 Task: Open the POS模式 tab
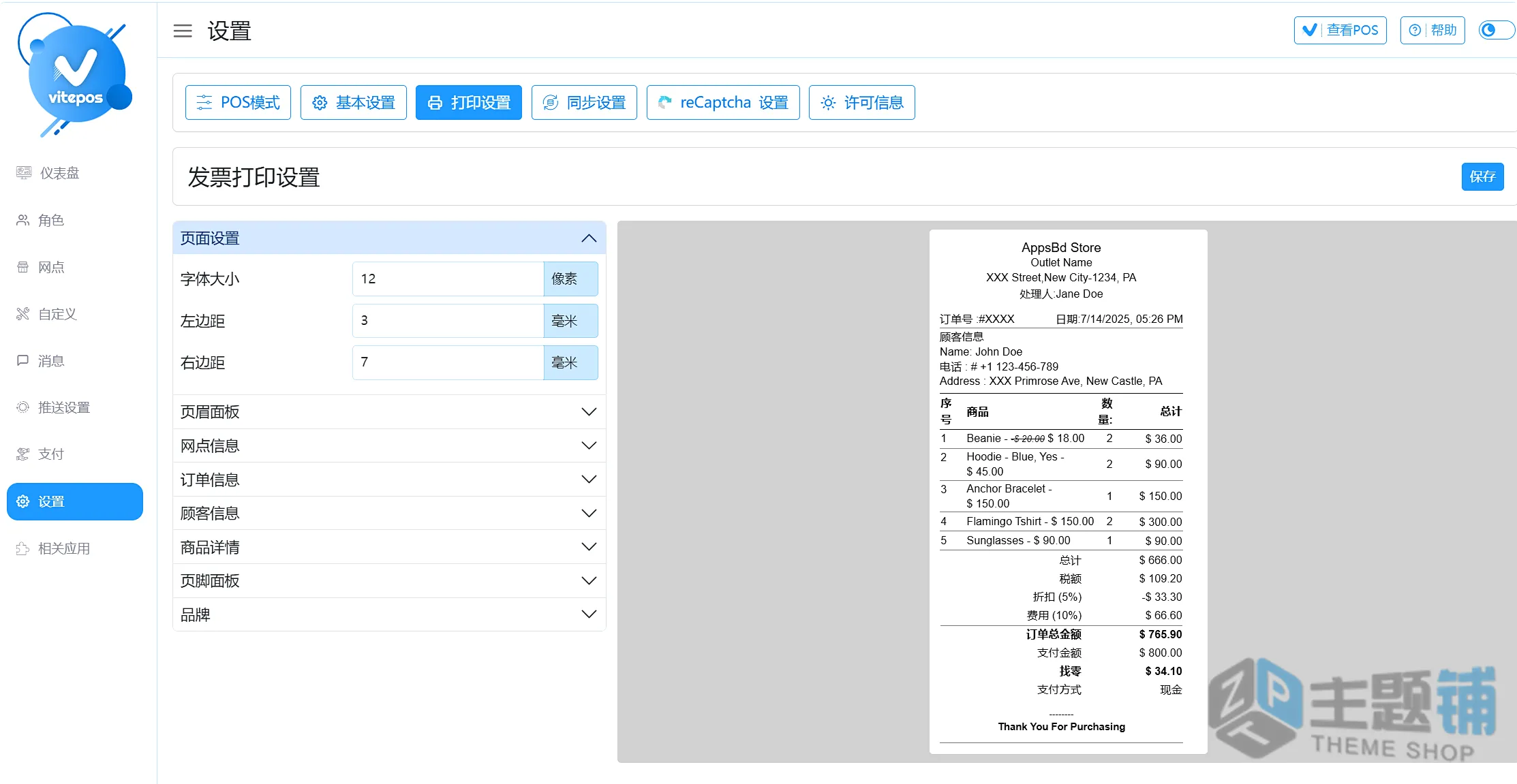(x=238, y=102)
